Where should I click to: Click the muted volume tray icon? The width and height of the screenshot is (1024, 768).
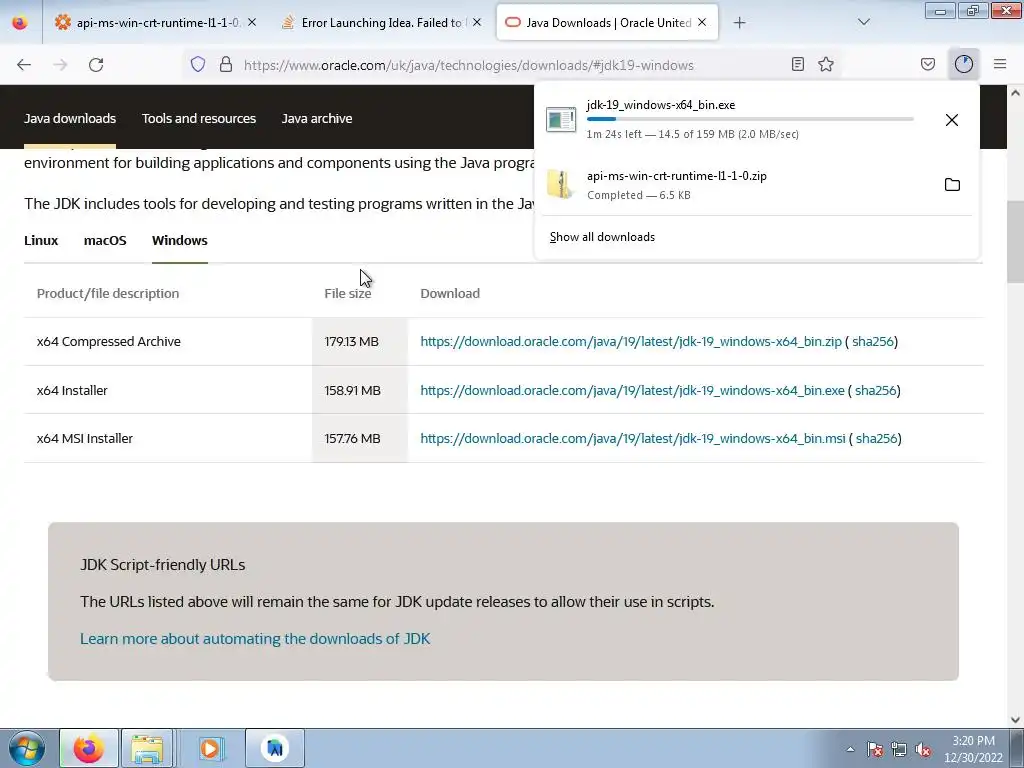(x=923, y=749)
